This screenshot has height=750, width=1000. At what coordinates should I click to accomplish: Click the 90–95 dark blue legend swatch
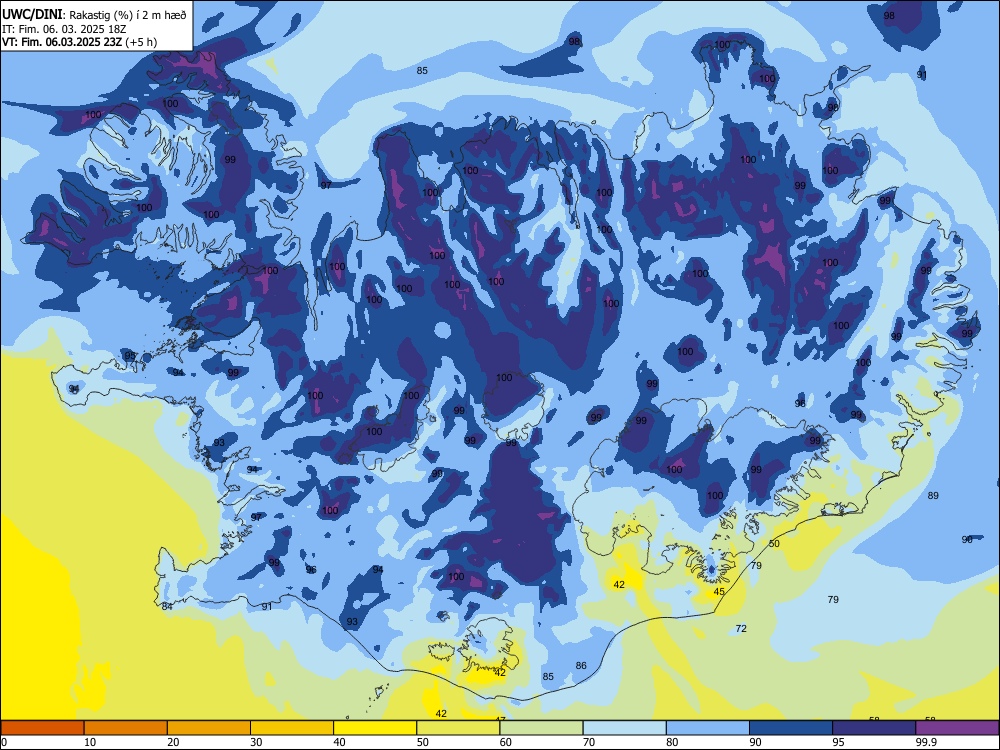791,728
